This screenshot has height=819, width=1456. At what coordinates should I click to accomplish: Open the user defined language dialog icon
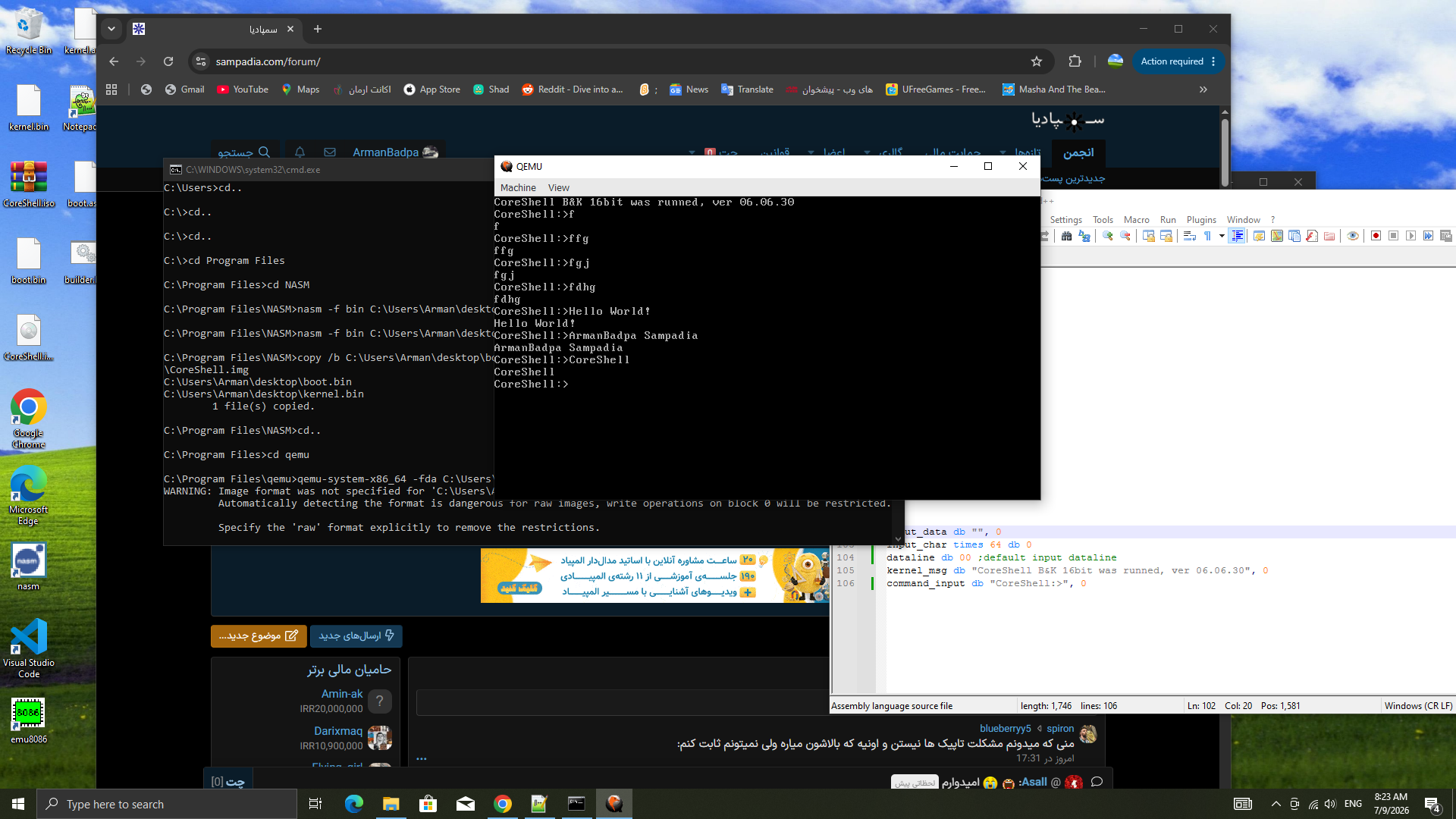(1260, 236)
